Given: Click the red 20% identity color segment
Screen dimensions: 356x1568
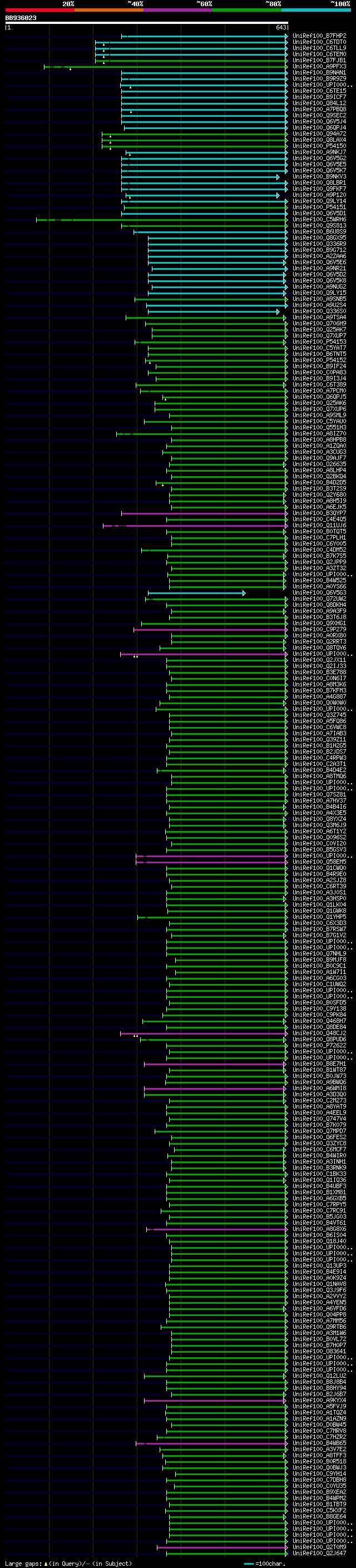Looking at the screenshot, I should click(39, 10).
